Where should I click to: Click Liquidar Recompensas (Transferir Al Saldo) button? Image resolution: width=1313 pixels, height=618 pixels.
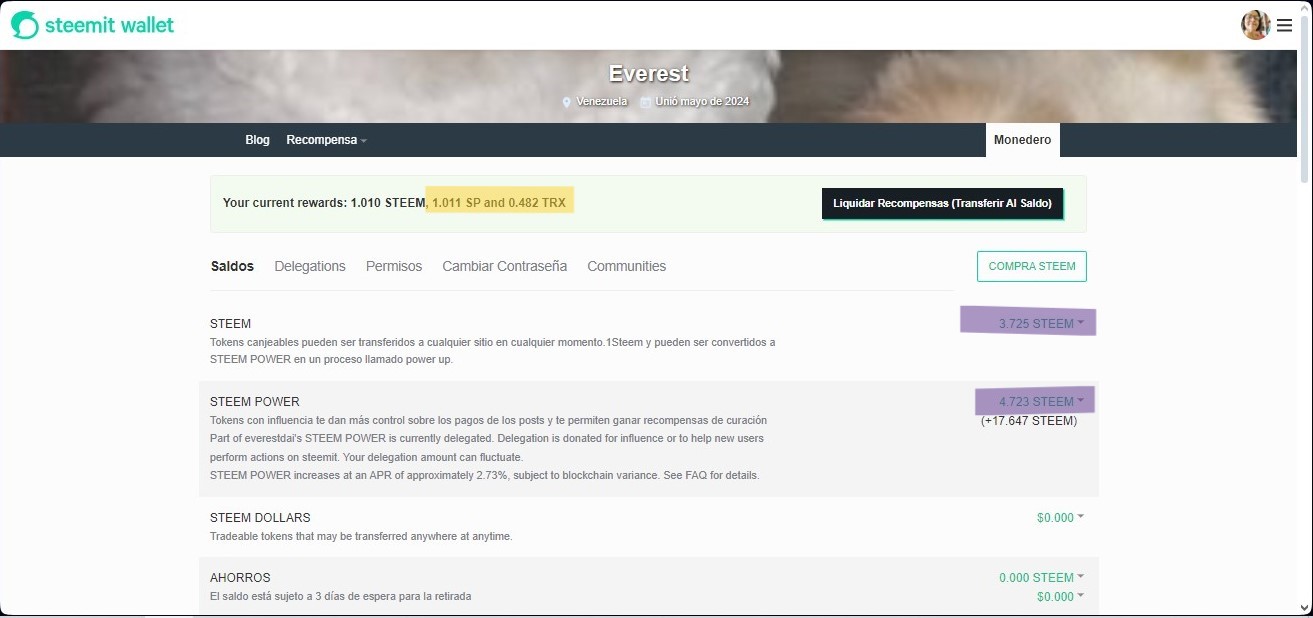pos(942,203)
